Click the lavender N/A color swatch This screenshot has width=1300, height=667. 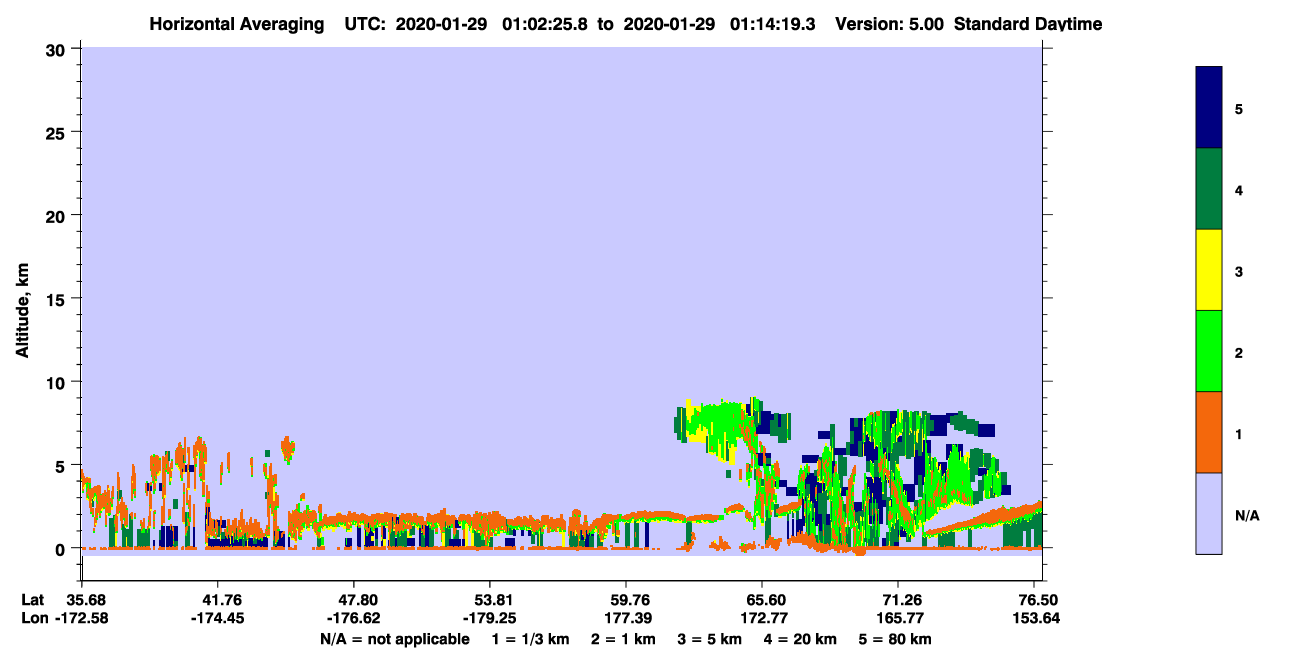point(1209,513)
